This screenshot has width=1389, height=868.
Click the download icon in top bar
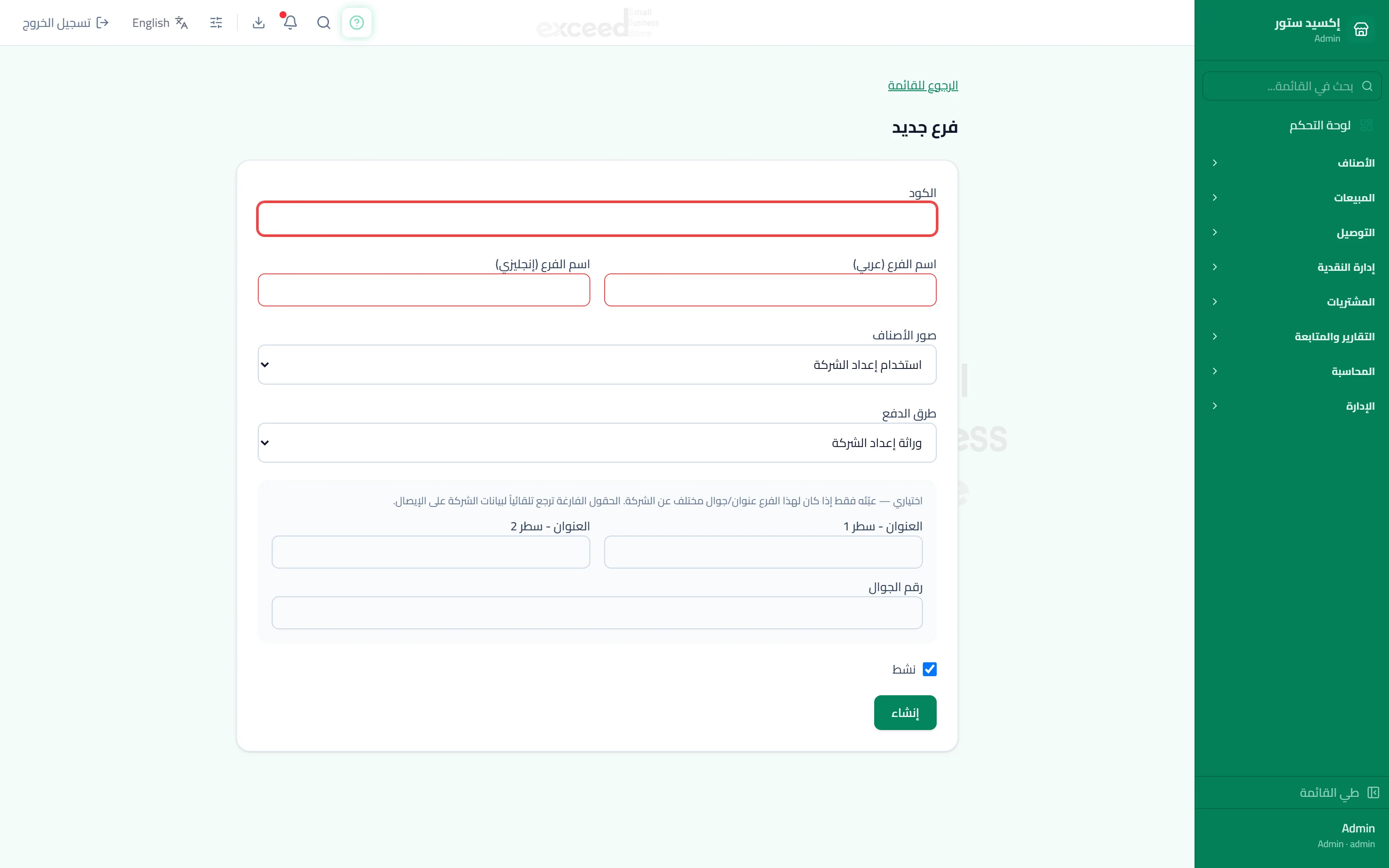point(259,23)
